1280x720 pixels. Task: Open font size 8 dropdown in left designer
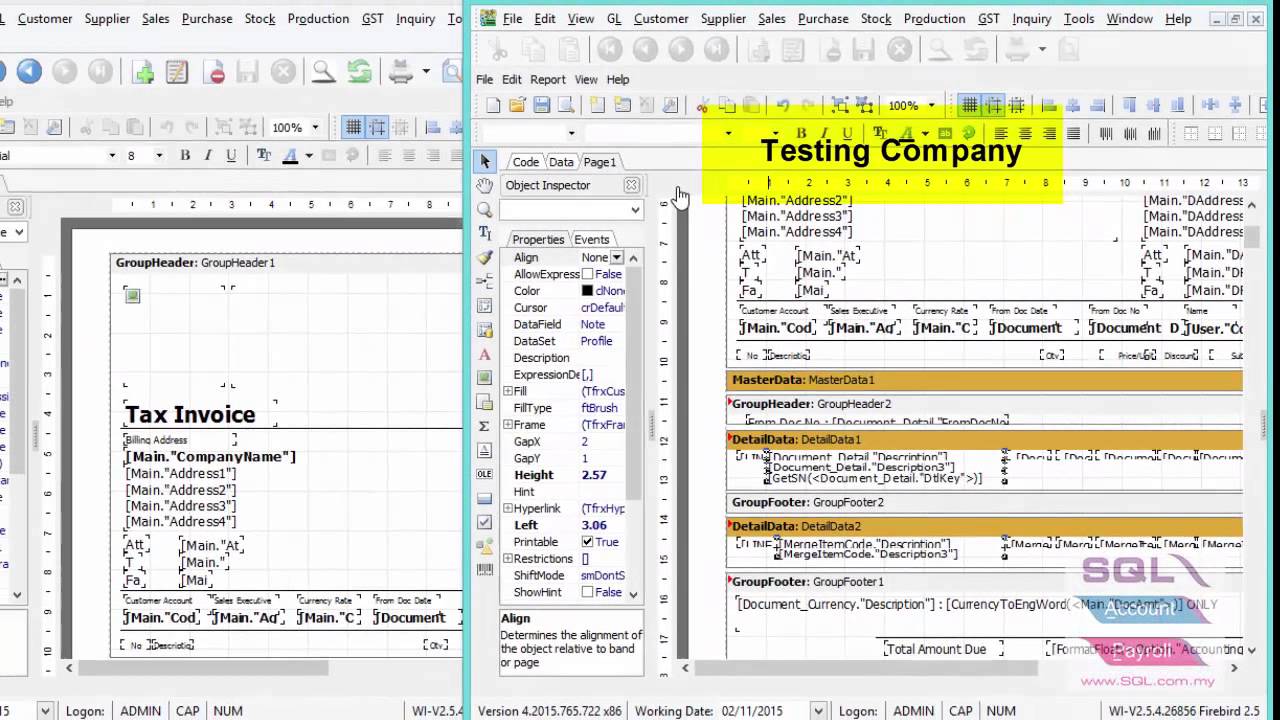click(x=158, y=155)
